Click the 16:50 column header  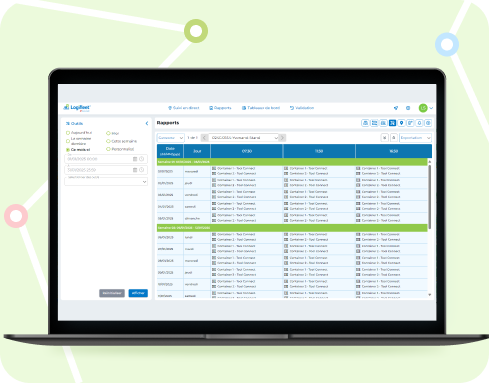click(x=394, y=151)
